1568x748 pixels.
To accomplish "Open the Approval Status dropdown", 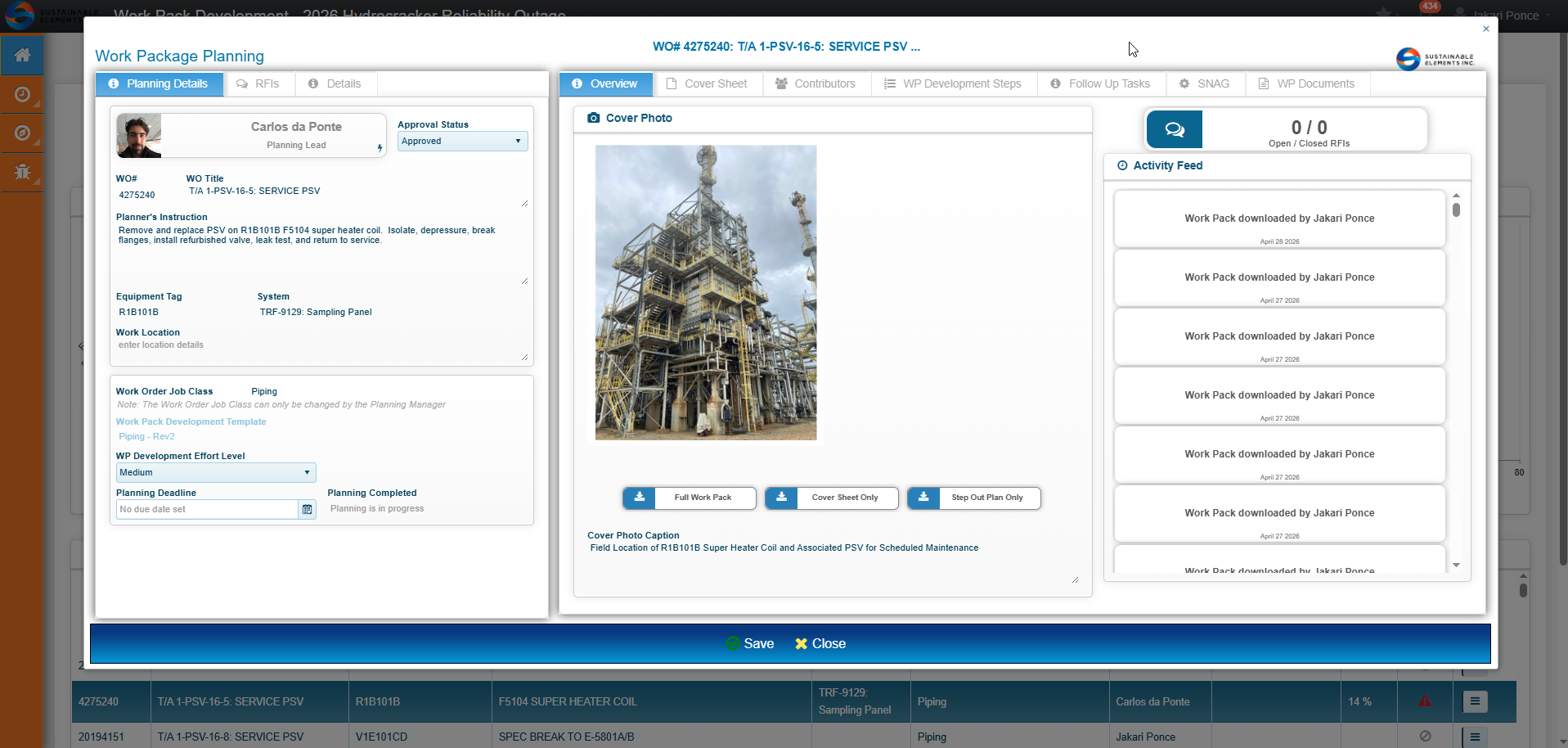I will pyautogui.click(x=462, y=142).
